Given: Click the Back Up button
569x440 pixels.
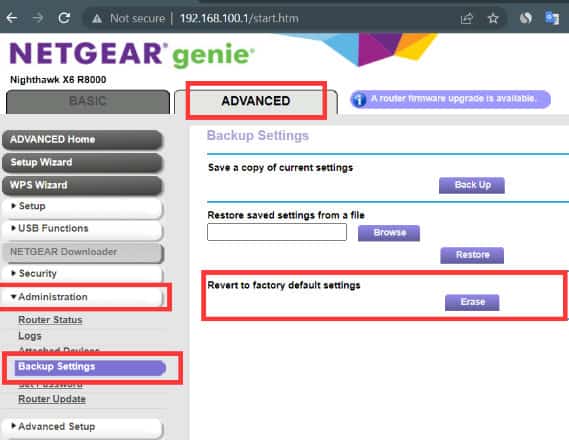Looking at the screenshot, I should [x=472, y=185].
